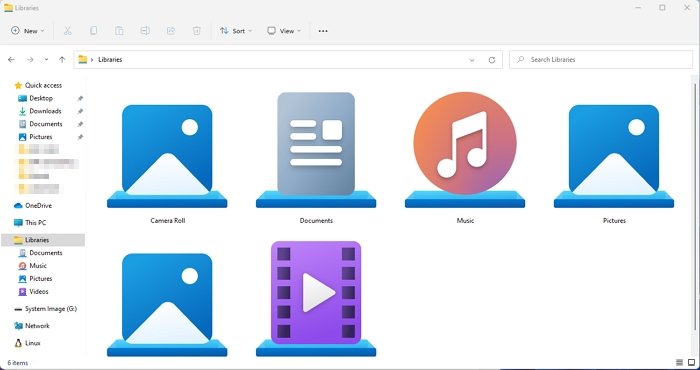Image resolution: width=700 pixels, height=370 pixels.
Task: Open recent locations chevron
Action: [x=46, y=59]
